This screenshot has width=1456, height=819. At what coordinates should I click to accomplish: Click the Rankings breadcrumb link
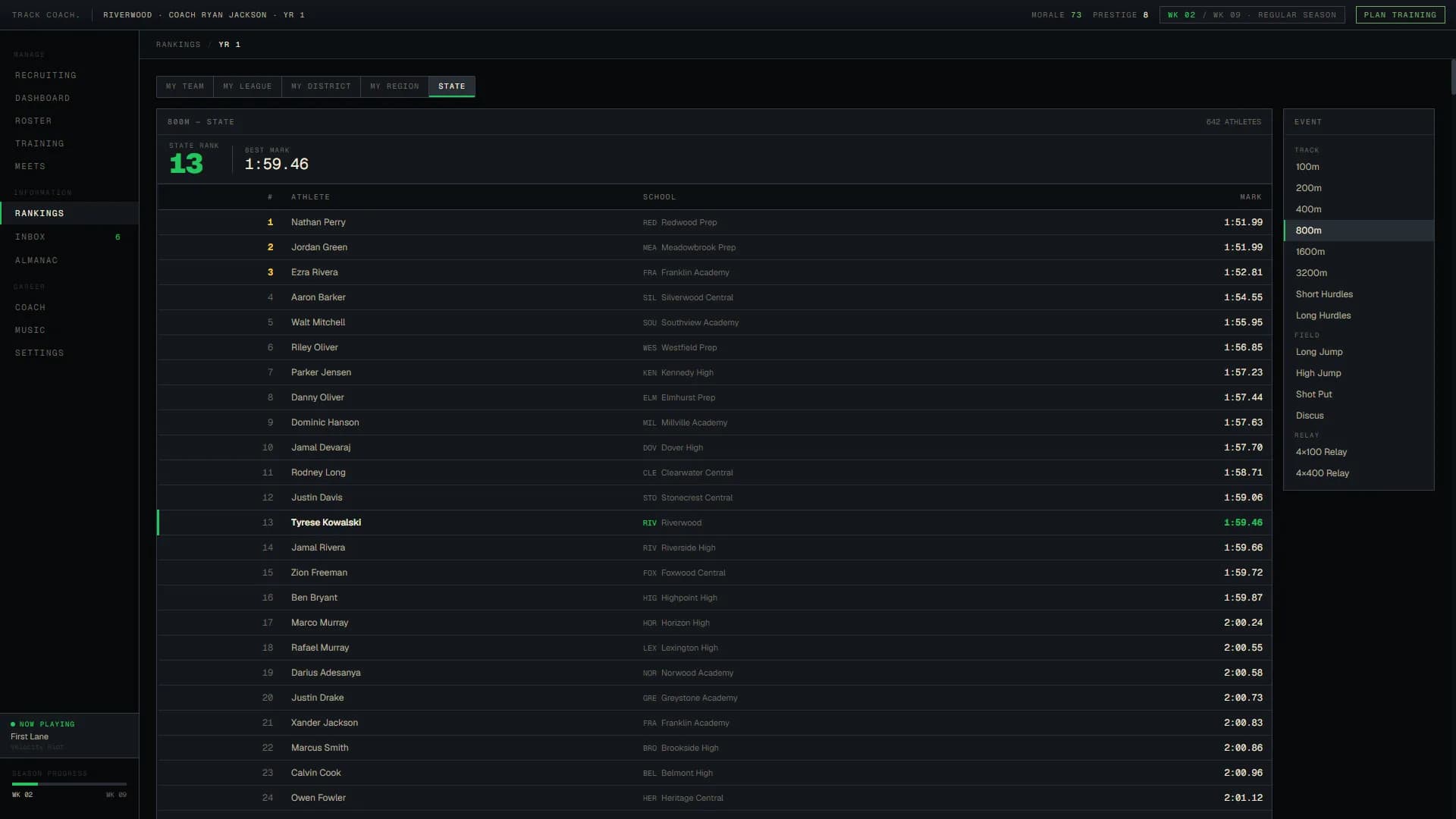coord(178,45)
